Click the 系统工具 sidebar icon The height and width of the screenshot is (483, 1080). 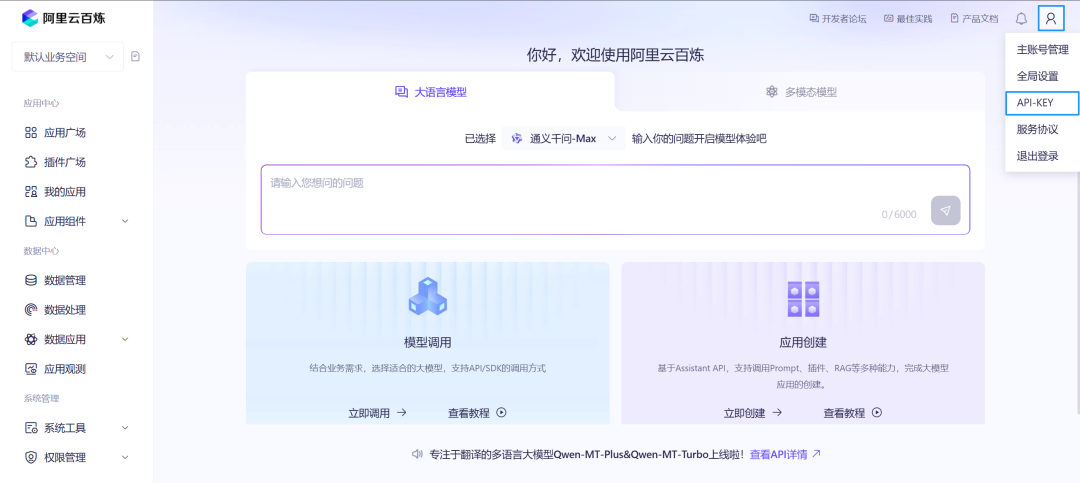click(30, 428)
